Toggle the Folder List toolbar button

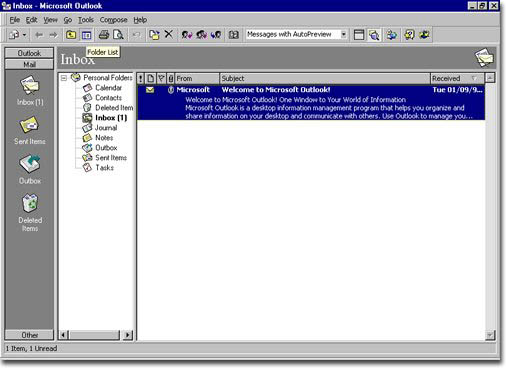click(x=86, y=35)
